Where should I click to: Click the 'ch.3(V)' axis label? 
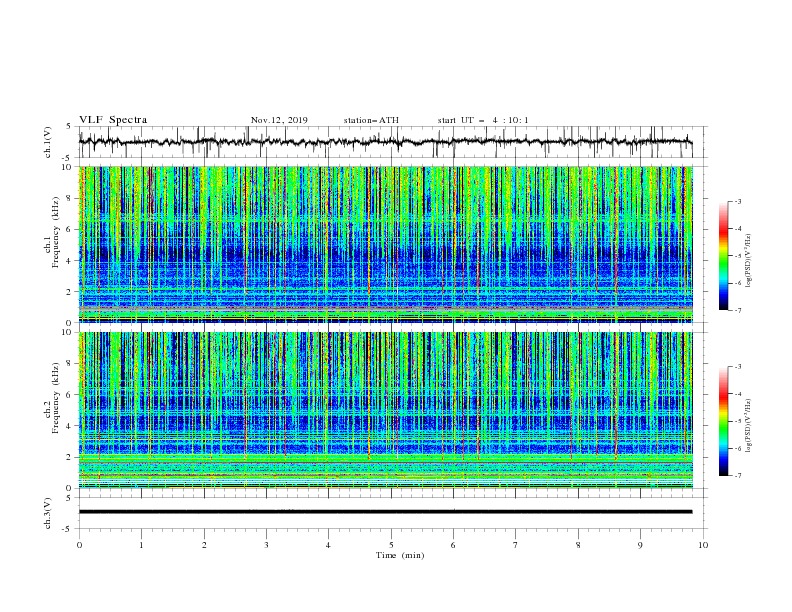pyautogui.click(x=48, y=513)
